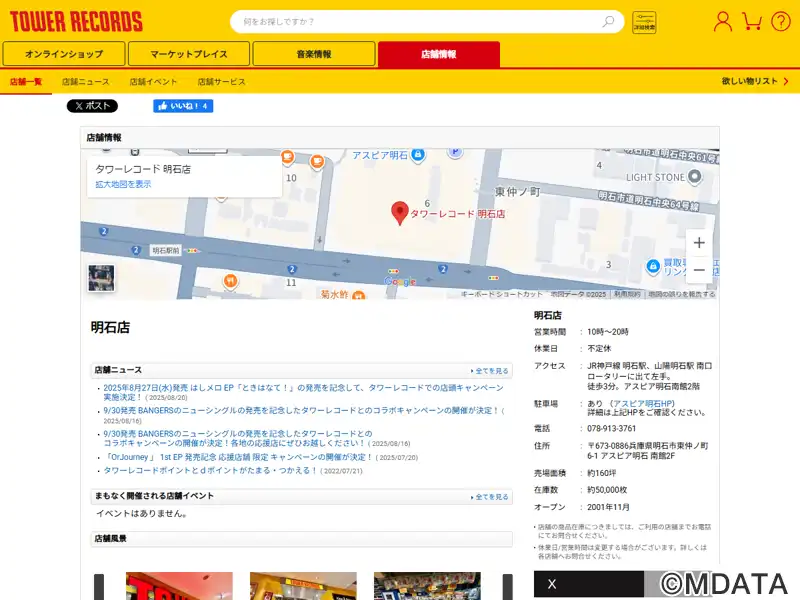This screenshot has height=600, width=800.
Task: Click the search magnifier icon
Action: click(x=608, y=21)
